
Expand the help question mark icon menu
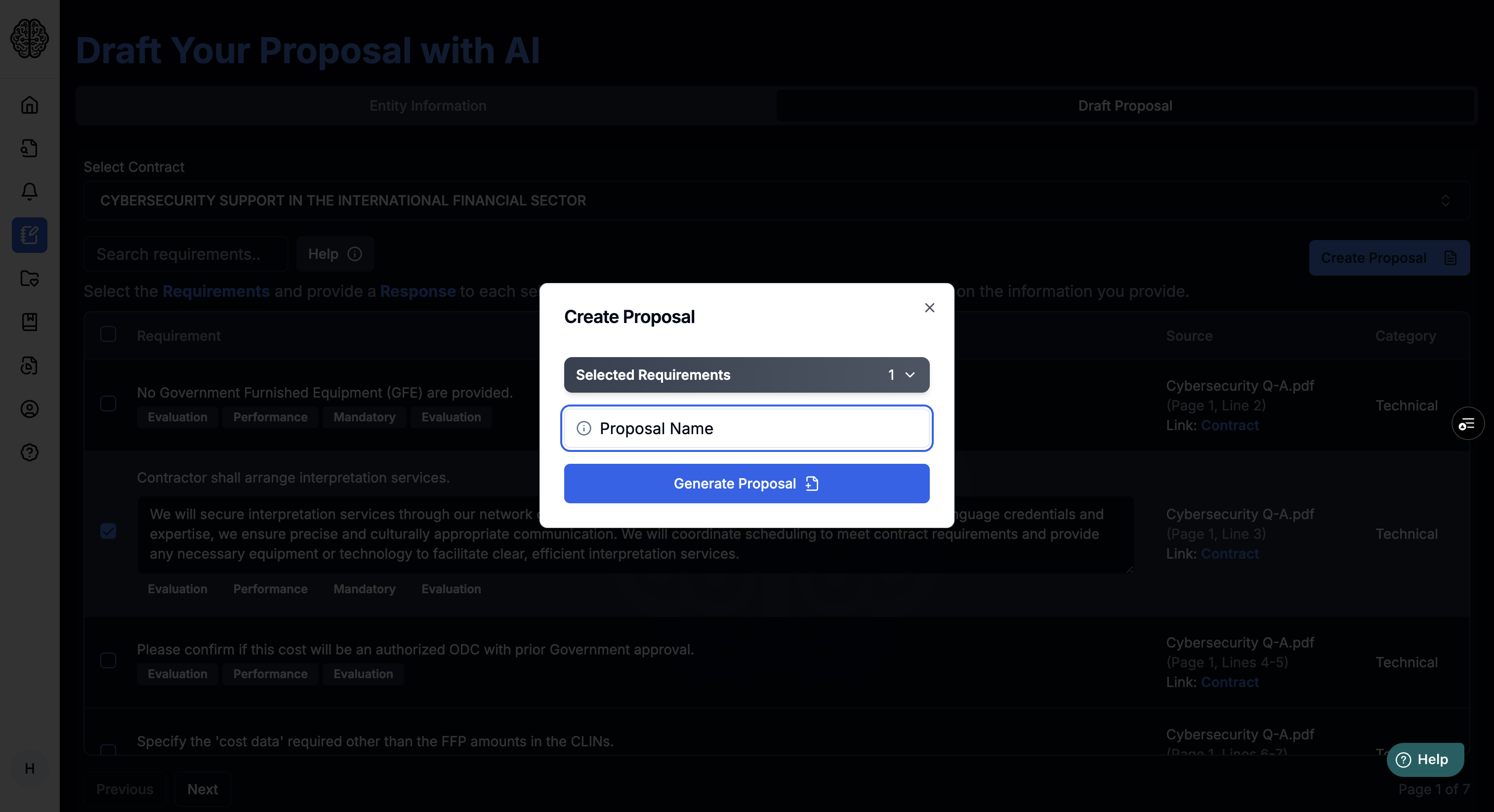tap(29, 452)
